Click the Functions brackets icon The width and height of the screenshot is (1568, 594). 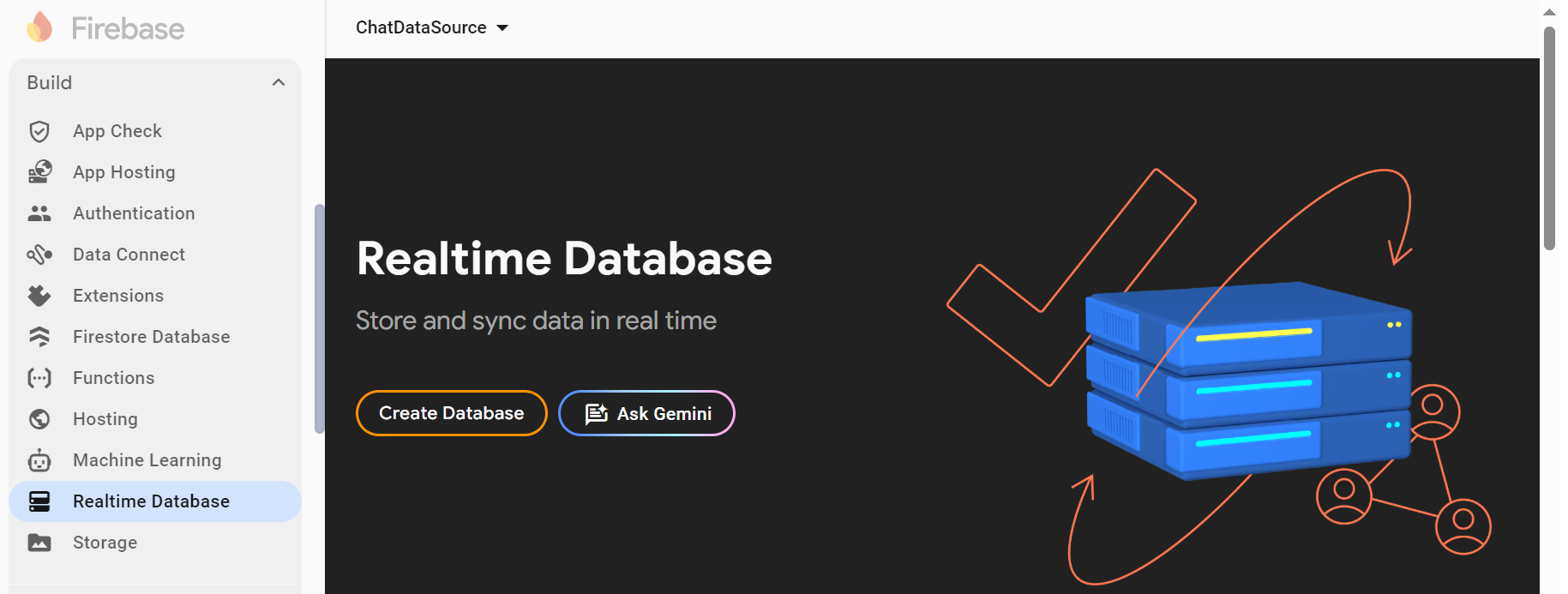(39, 378)
